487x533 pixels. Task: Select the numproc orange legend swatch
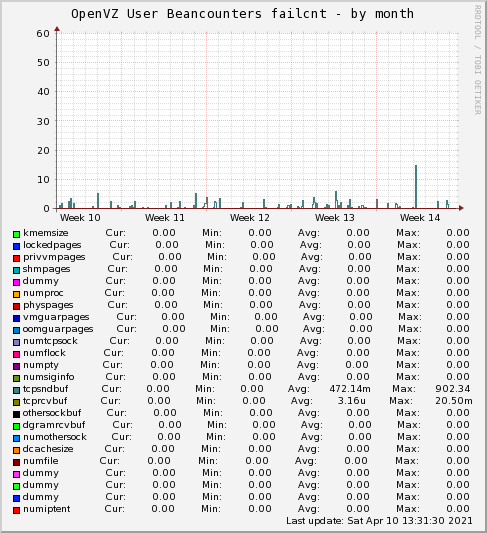(x=16, y=294)
